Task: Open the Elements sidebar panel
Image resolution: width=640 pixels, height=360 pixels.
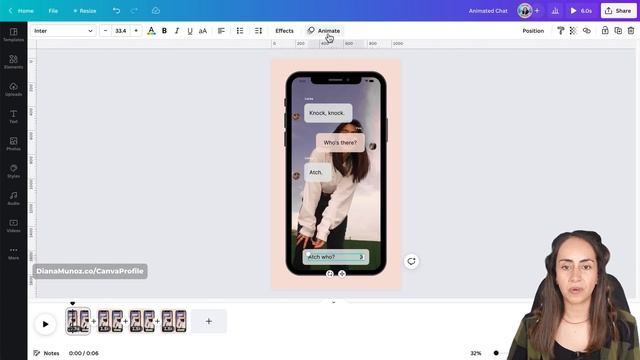Action: click(x=13, y=62)
